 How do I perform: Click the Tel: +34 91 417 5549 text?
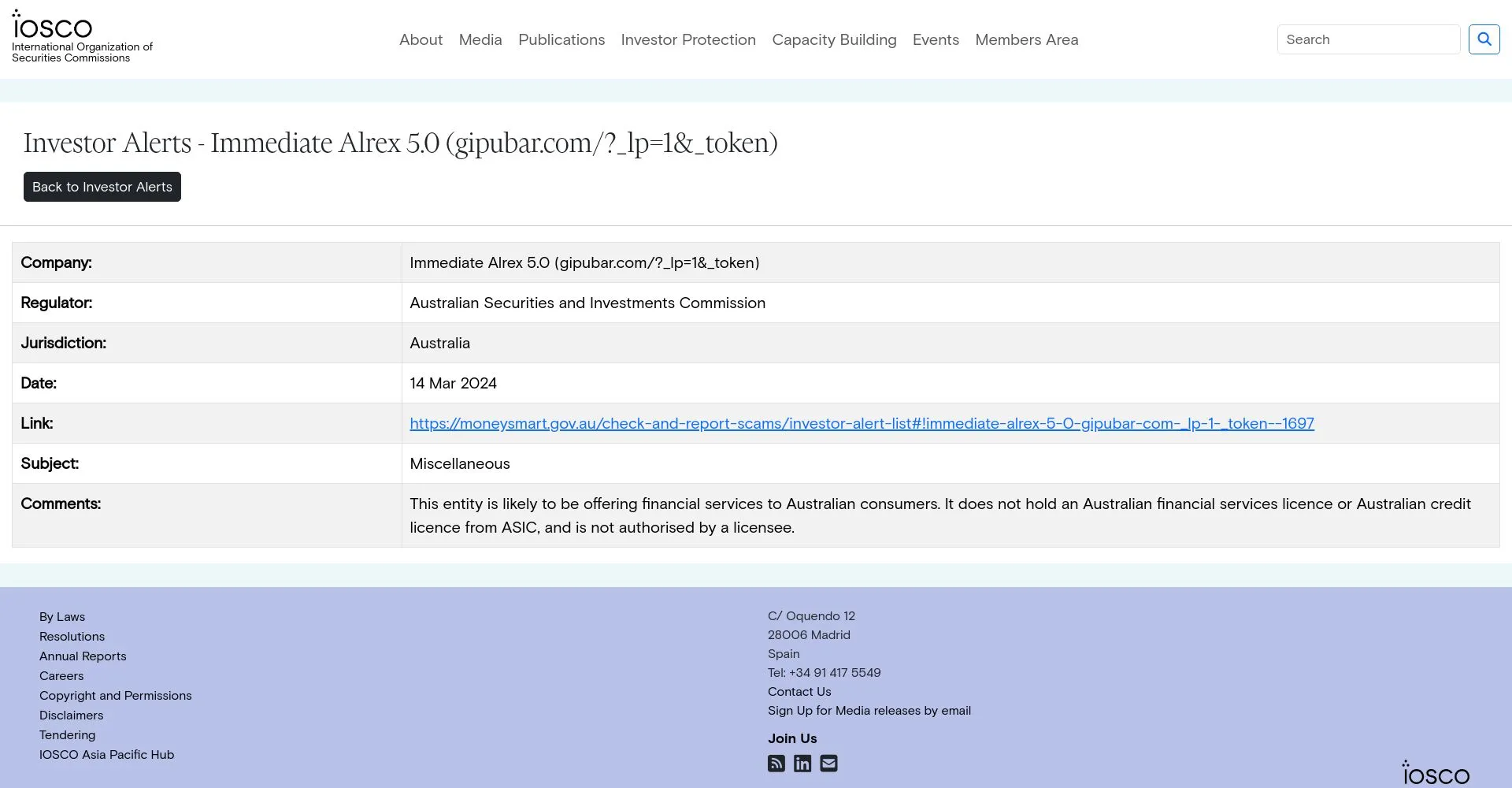(825, 673)
